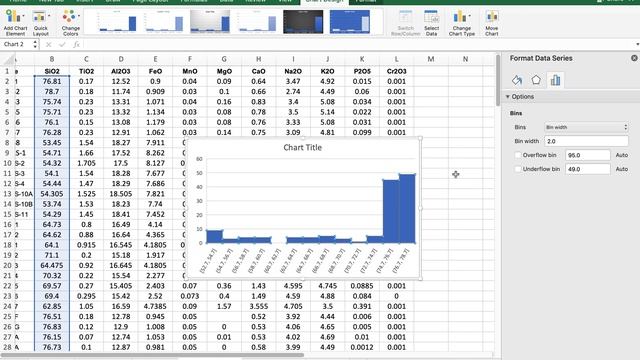Open the Bins type dropdown

tap(587, 127)
